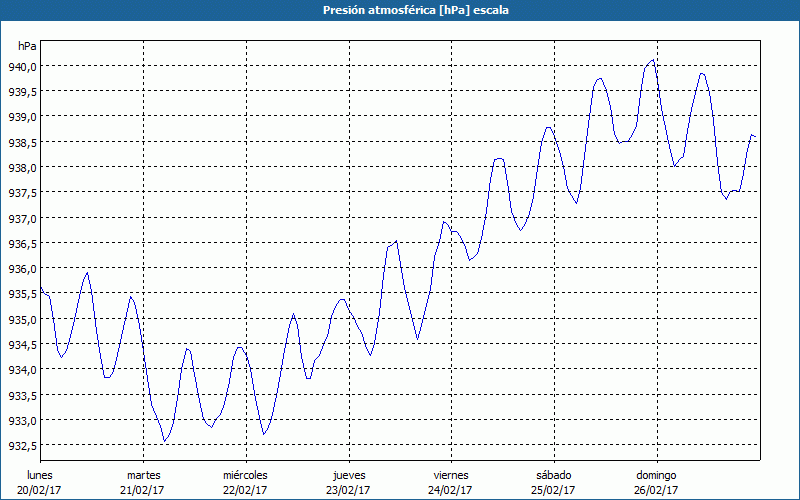
Task: Click the 935,5 y-axis label
Action: pos(22,295)
